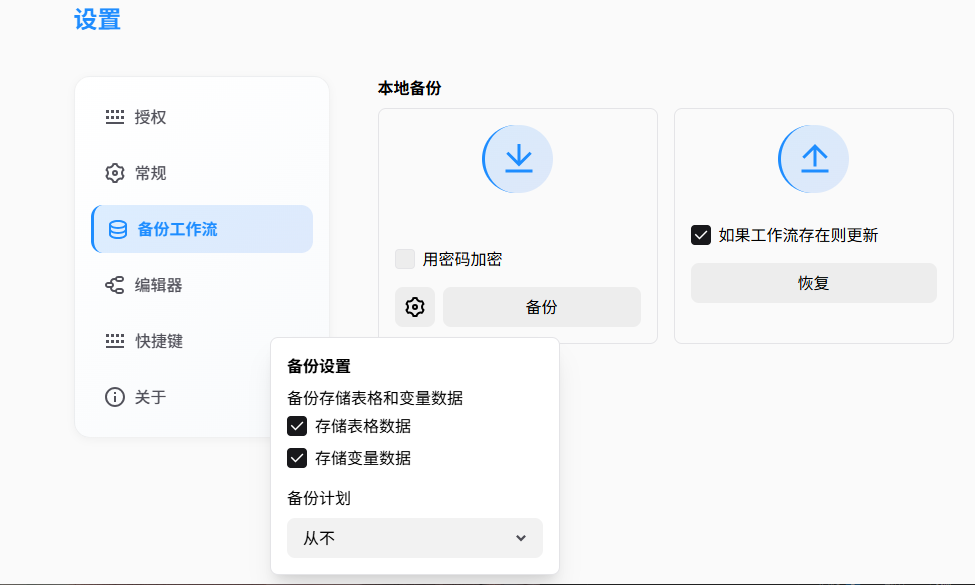The image size is (975, 585).
Task: Open 备份工作流 via the database icon
Action: pyautogui.click(x=116, y=229)
